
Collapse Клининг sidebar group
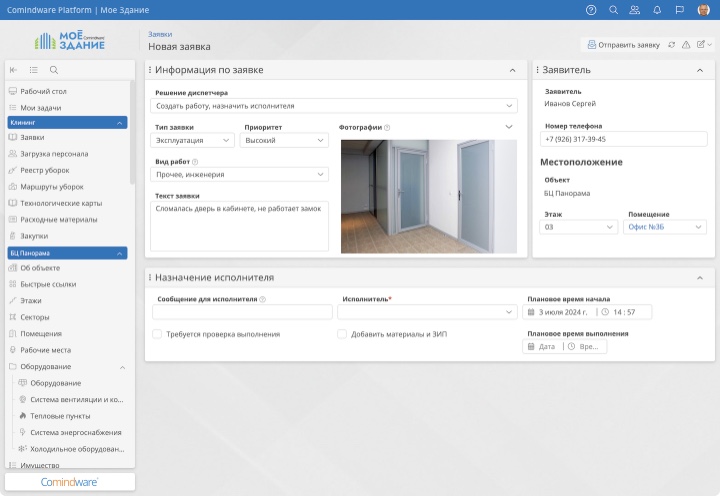(119, 123)
